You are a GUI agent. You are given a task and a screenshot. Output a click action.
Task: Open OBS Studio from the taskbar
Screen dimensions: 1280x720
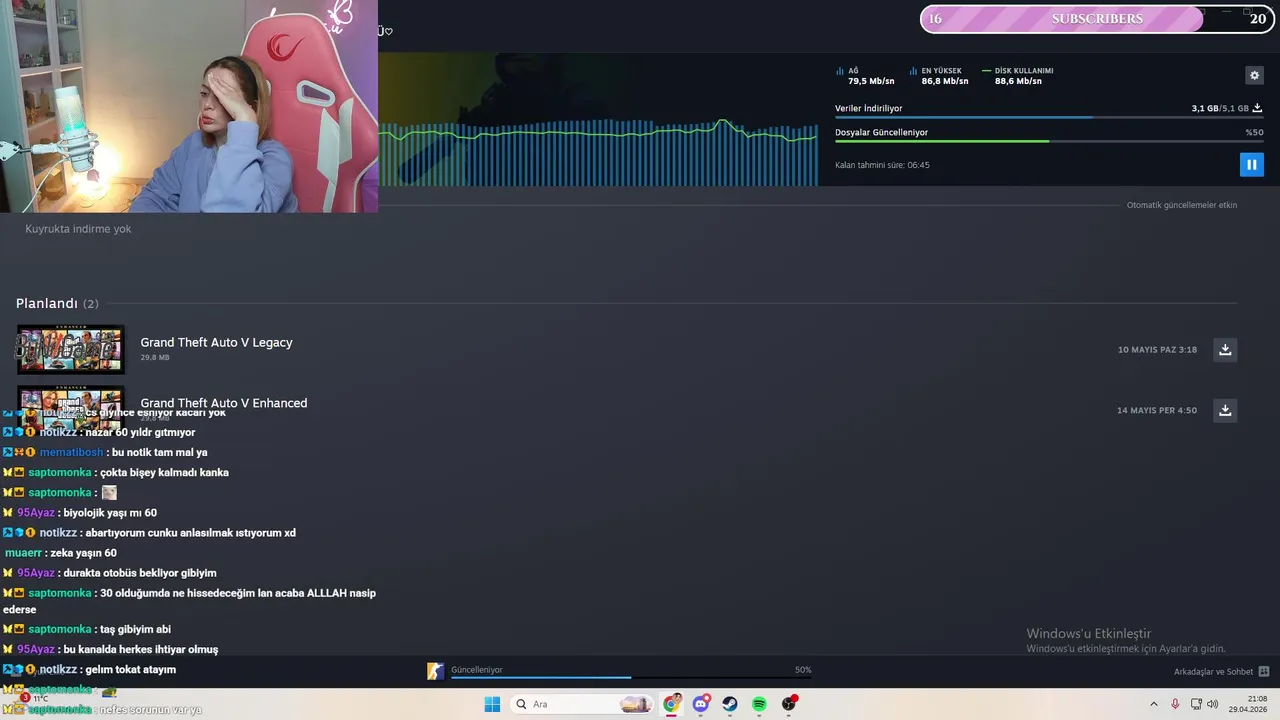point(789,704)
